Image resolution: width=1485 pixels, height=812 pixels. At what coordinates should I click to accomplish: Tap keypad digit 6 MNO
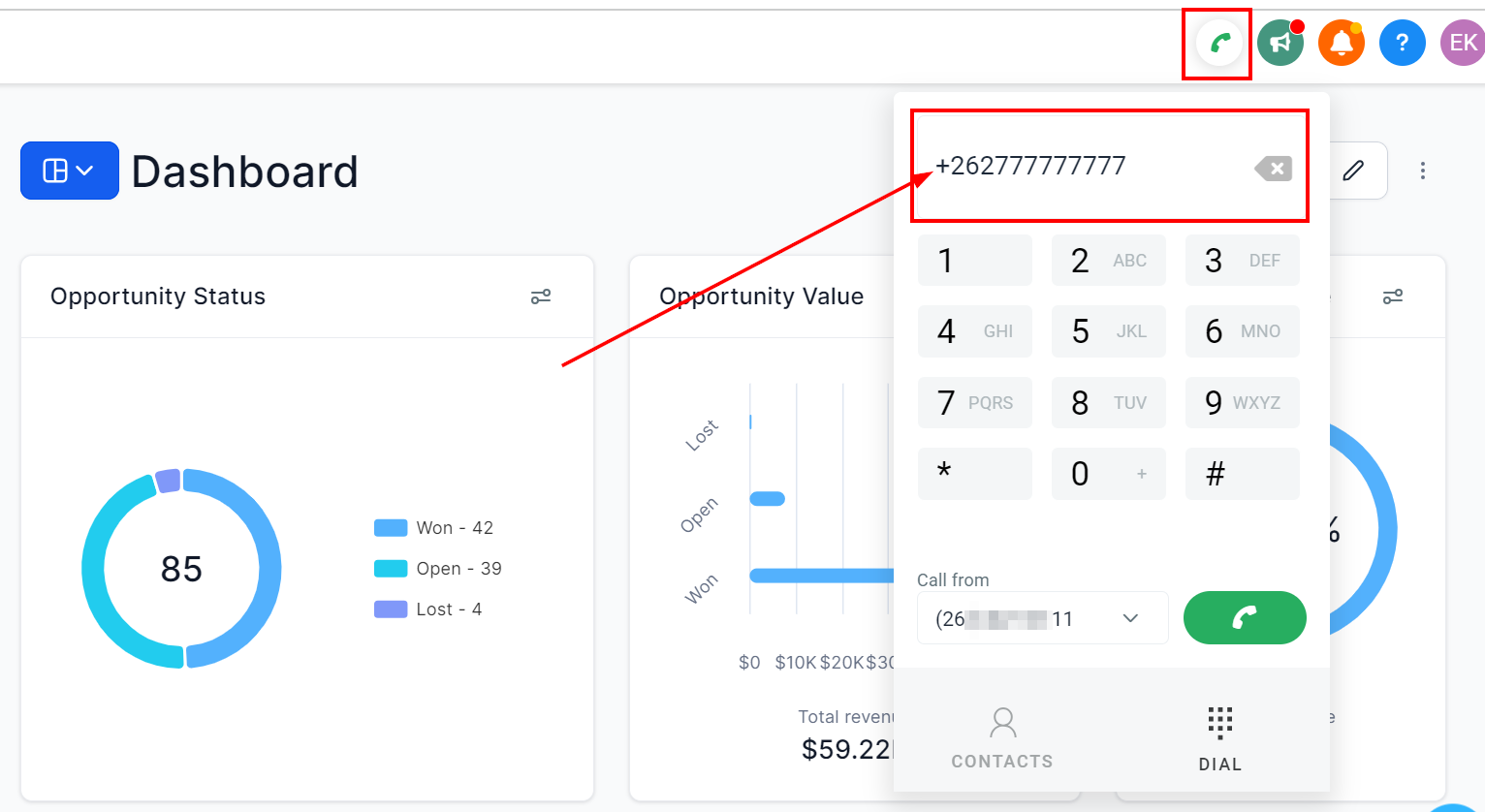[x=1243, y=331]
